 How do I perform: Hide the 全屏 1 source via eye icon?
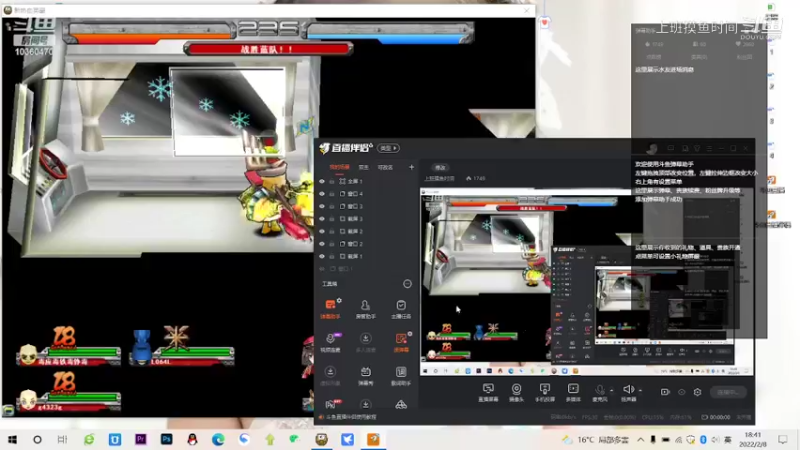tap(322, 181)
